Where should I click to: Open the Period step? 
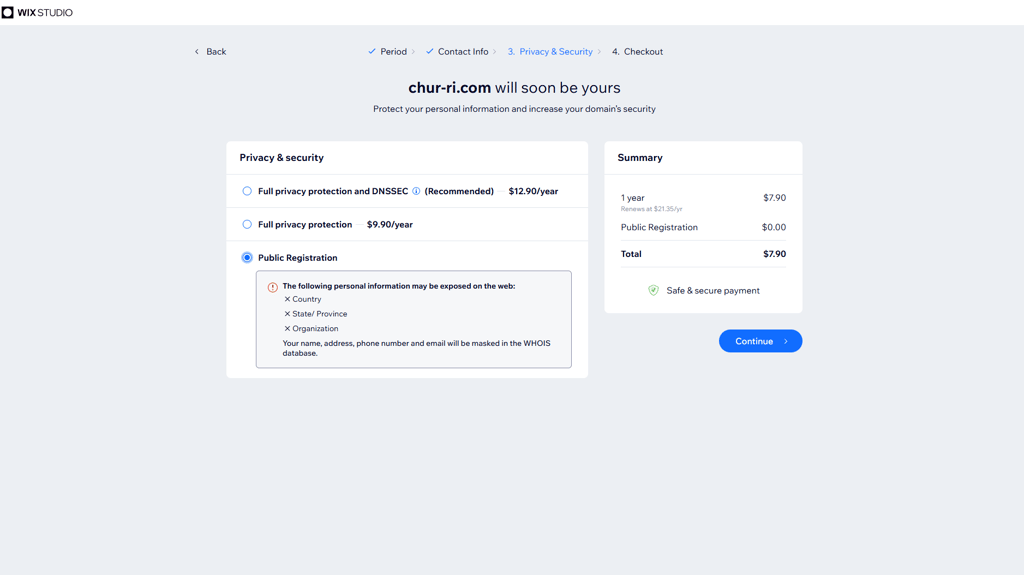[x=393, y=52]
